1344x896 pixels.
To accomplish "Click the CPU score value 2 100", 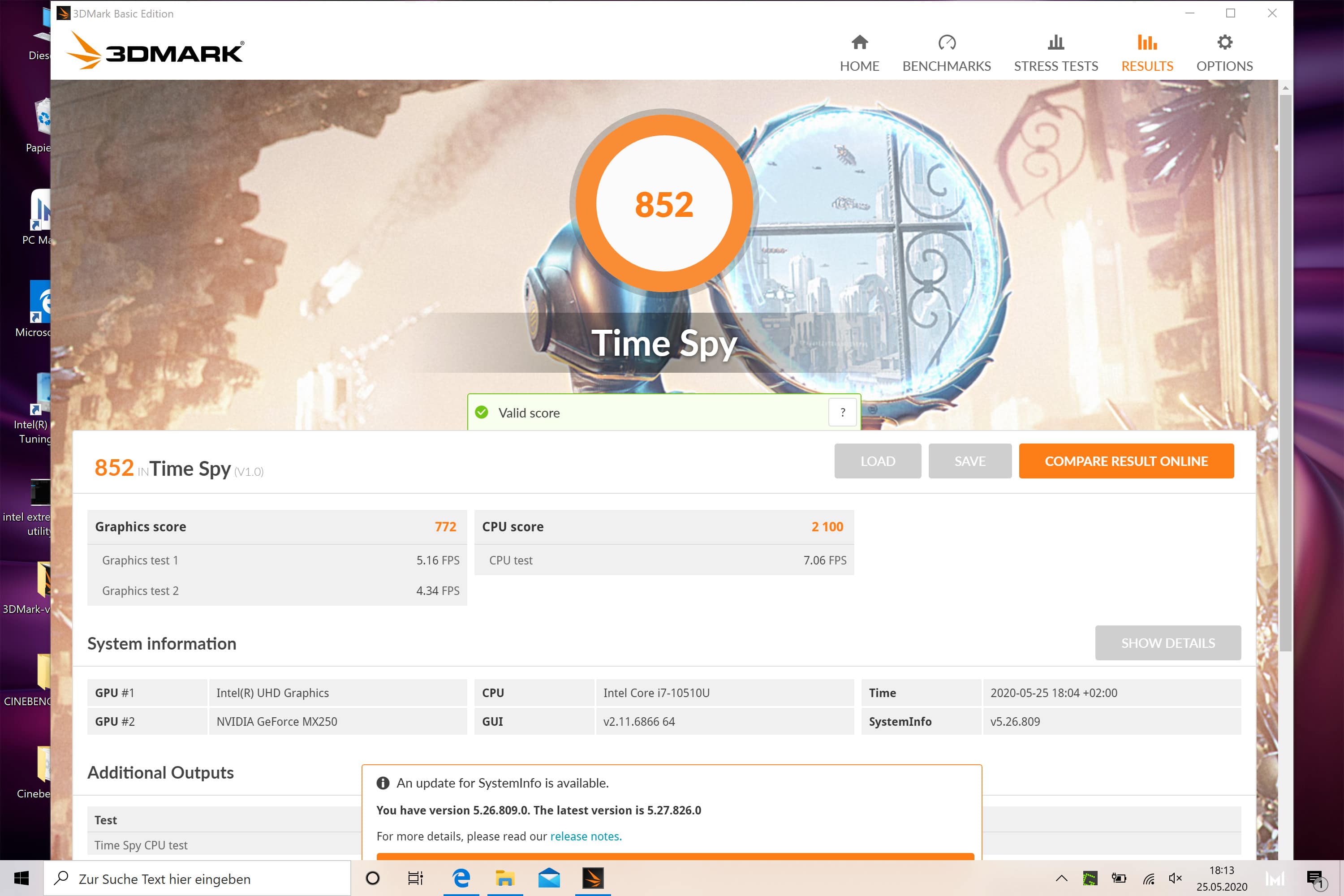I will [827, 526].
